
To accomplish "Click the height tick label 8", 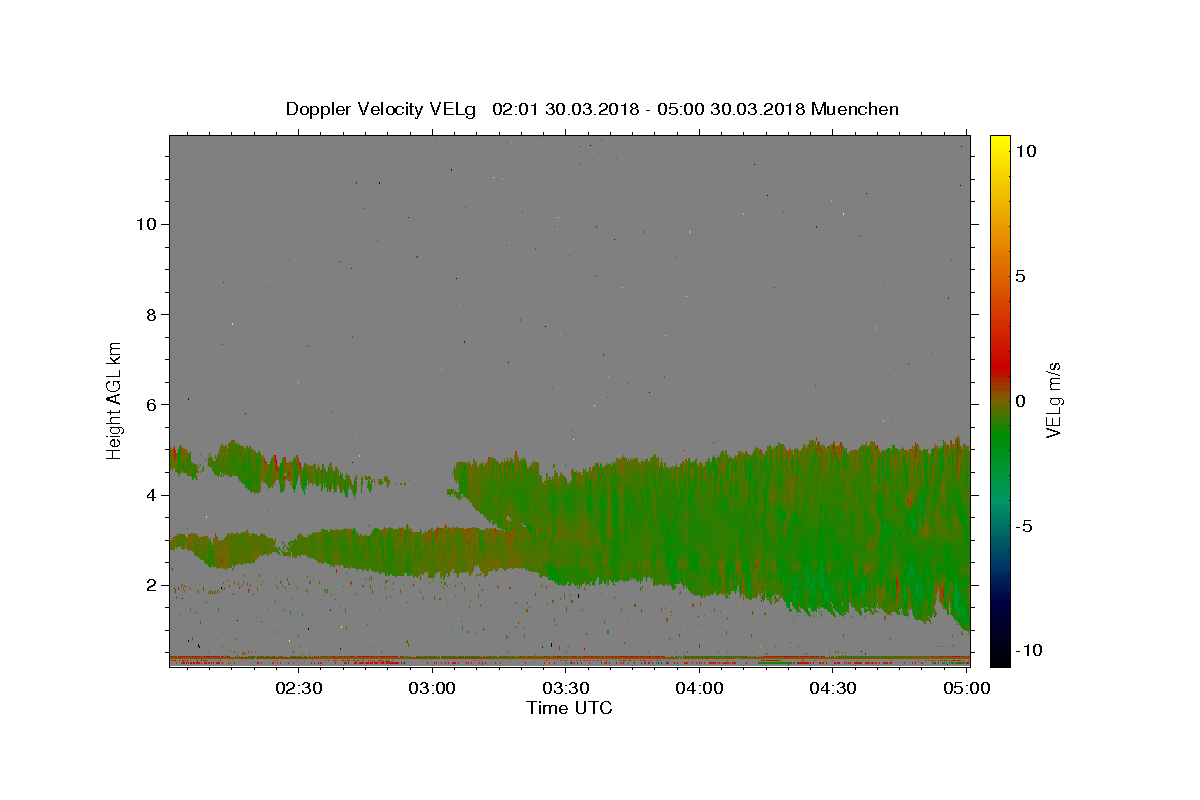I will pyautogui.click(x=150, y=314).
